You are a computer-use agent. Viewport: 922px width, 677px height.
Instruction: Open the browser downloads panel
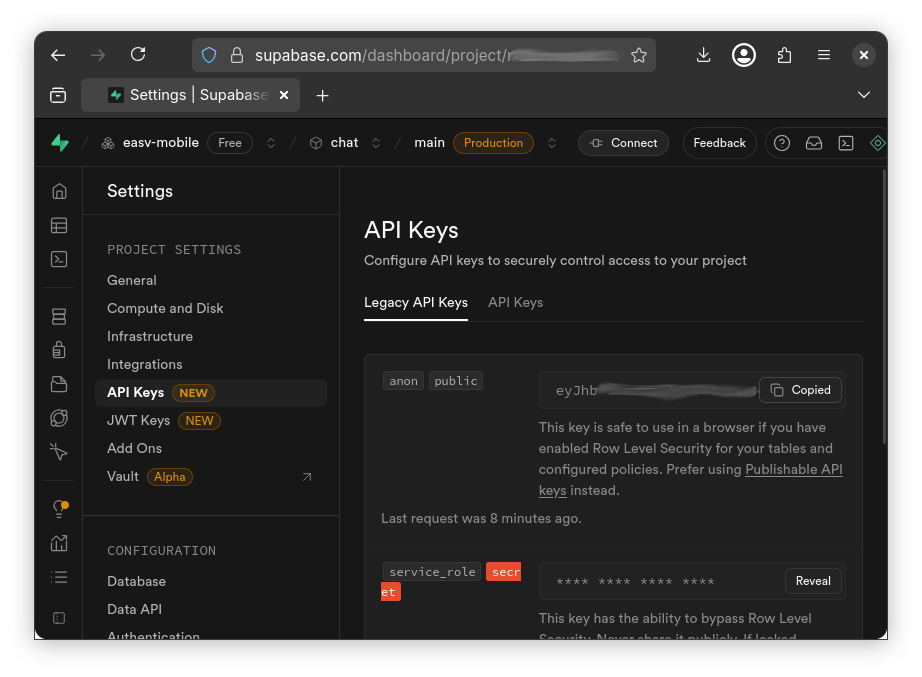click(x=703, y=55)
